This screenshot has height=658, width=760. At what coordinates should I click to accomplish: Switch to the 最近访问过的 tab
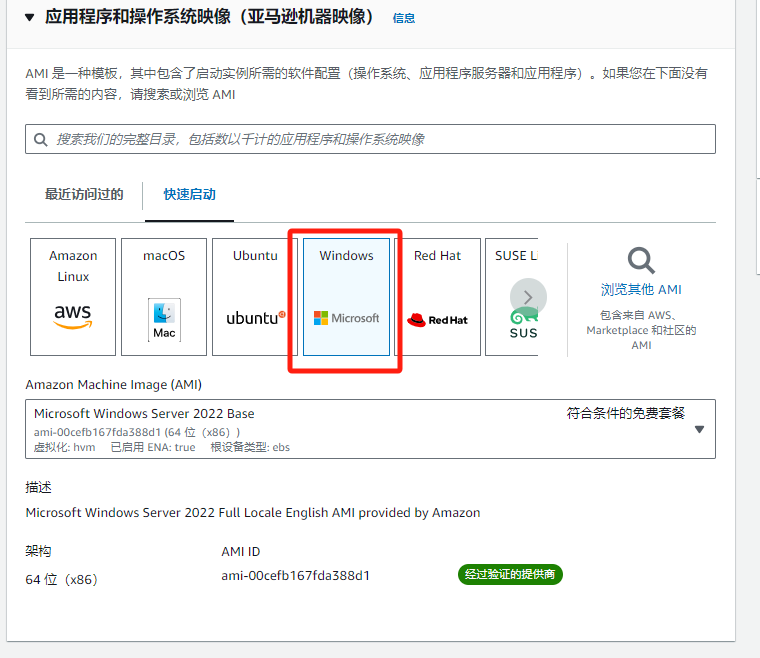tap(84, 194)
